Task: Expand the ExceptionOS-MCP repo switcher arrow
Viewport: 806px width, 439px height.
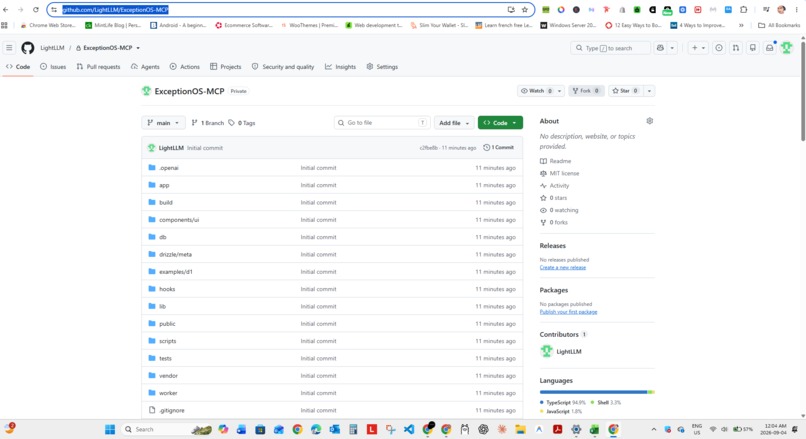Action: click(x=138, y=48)
